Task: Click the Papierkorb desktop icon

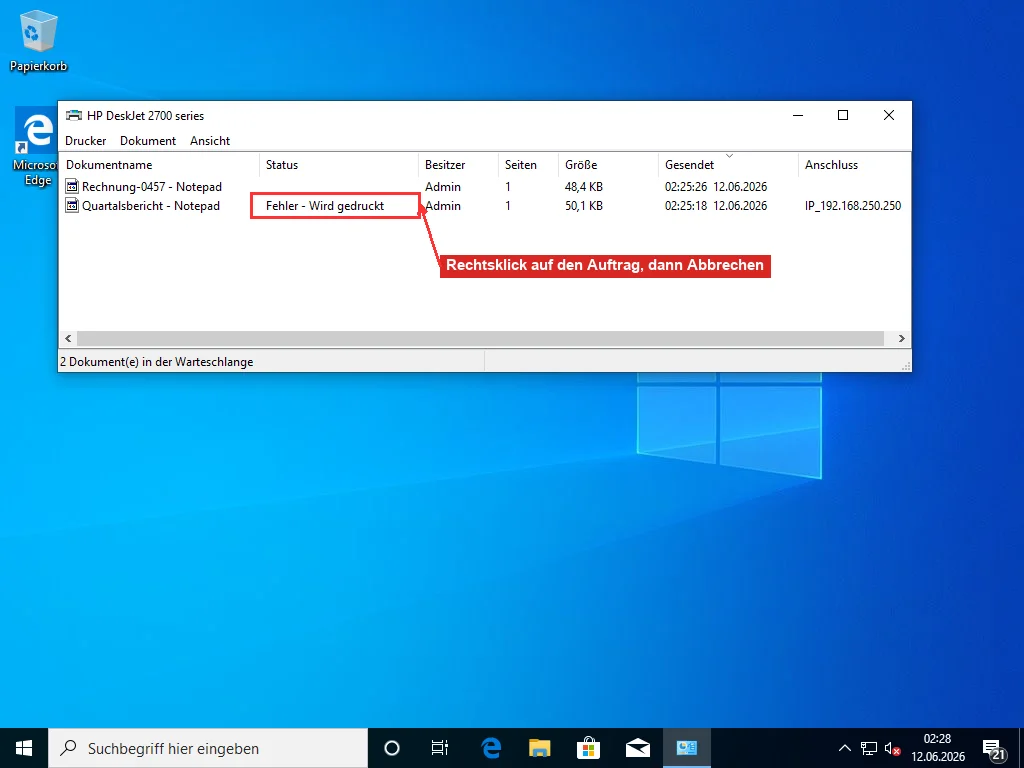Action: [x=38, y=40]
